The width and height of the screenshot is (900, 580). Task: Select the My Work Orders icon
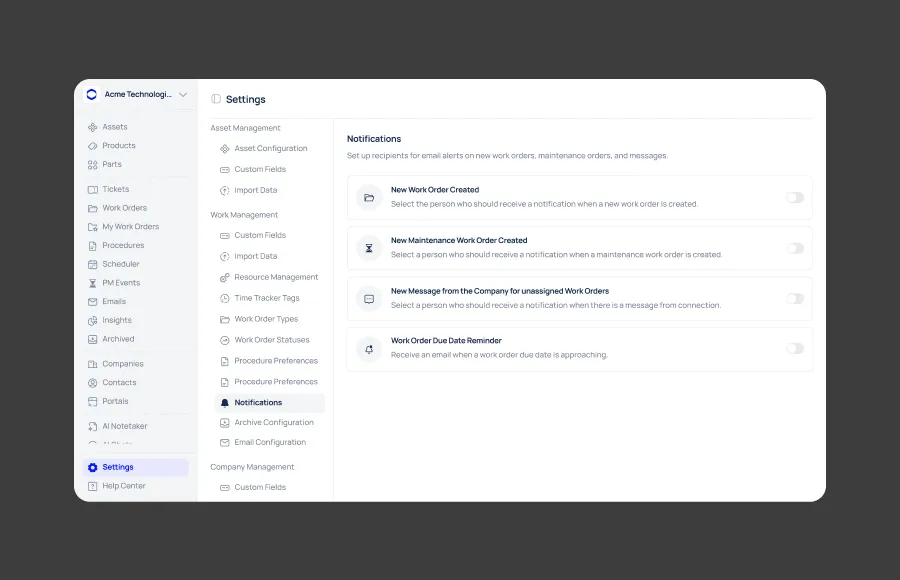click(92, 227)
